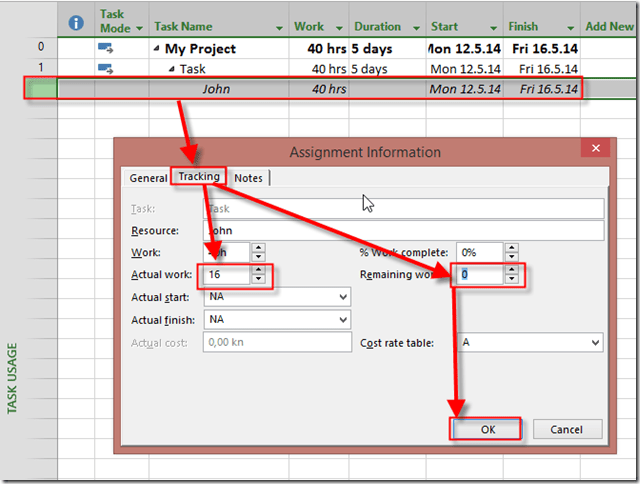Screen dimensions: 640x484
Task: Open the Cost rate table dropdown
Action: (595, 343)
